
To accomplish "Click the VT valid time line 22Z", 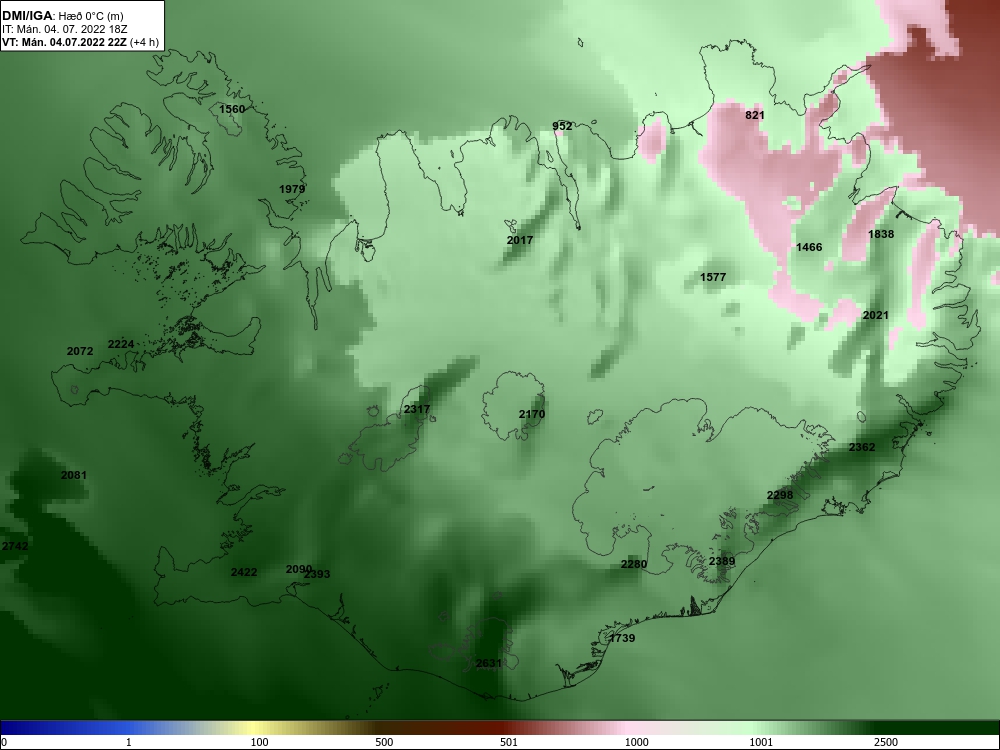I will tap(80, 43).
